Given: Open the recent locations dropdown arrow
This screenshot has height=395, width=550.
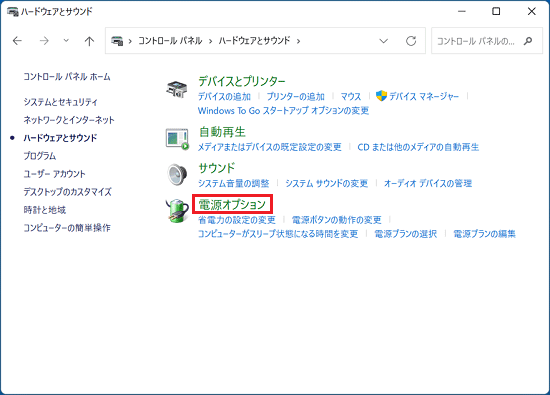Looking at the screenshot, I should [x=66, y=41].
